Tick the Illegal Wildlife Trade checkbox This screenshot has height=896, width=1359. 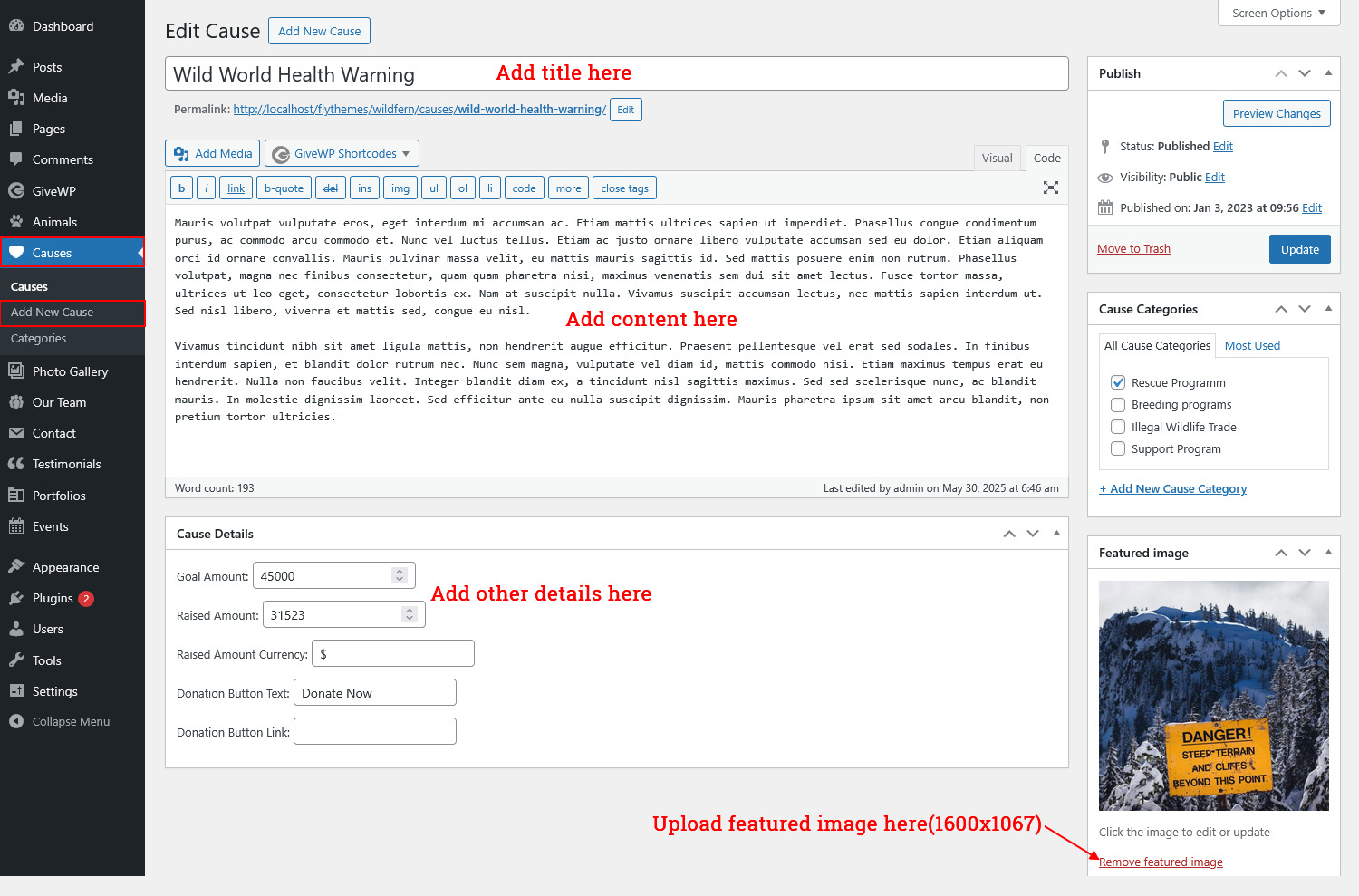(x=1118, y=427)
